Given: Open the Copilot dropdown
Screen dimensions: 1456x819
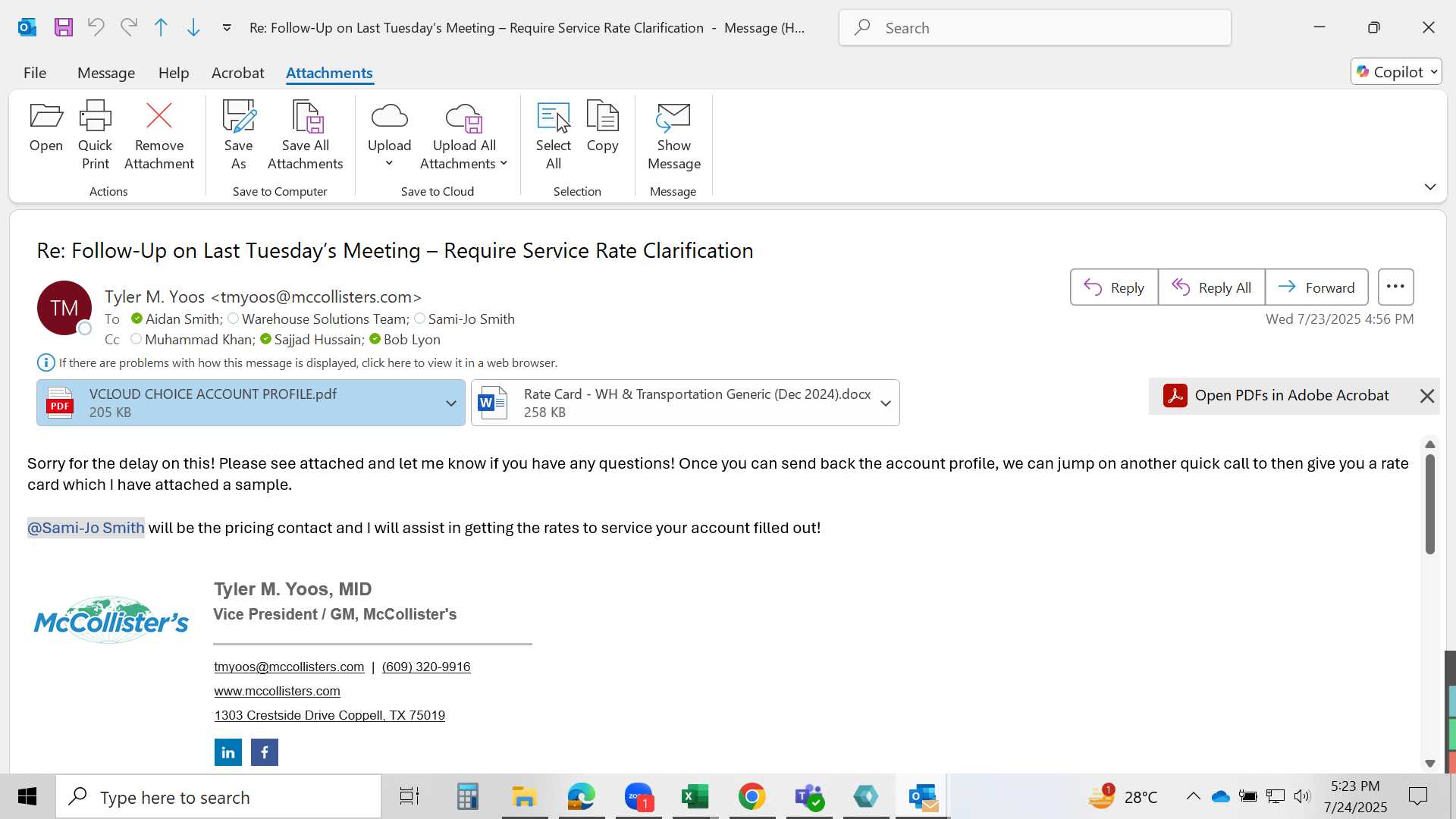Looking at the screenshot, I should [x=1396, y=72].
